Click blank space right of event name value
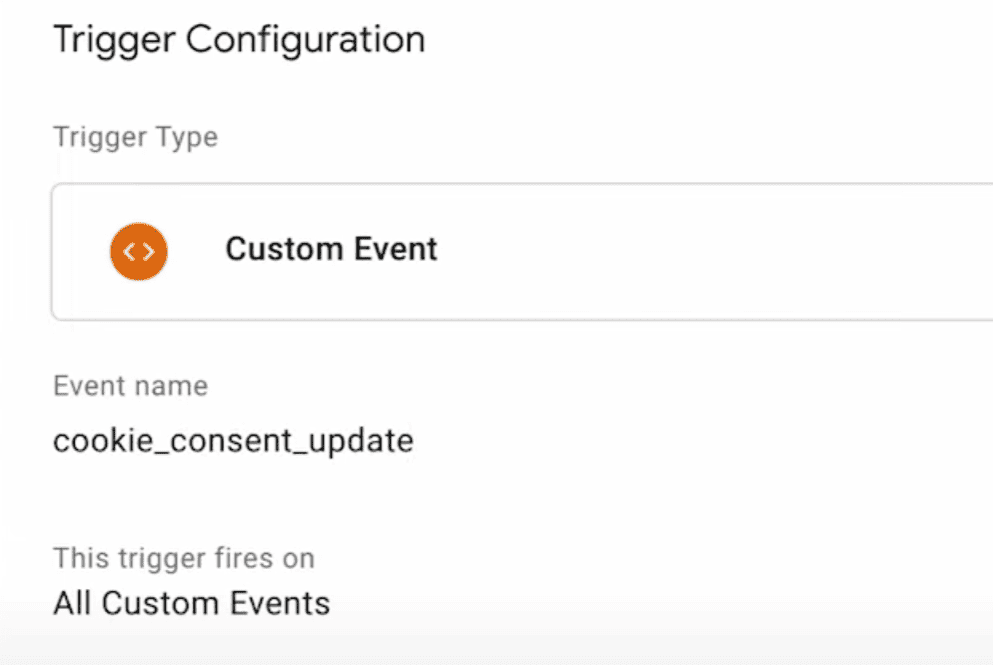Screen dimensions: 993x665 click(x=650, y=441)
